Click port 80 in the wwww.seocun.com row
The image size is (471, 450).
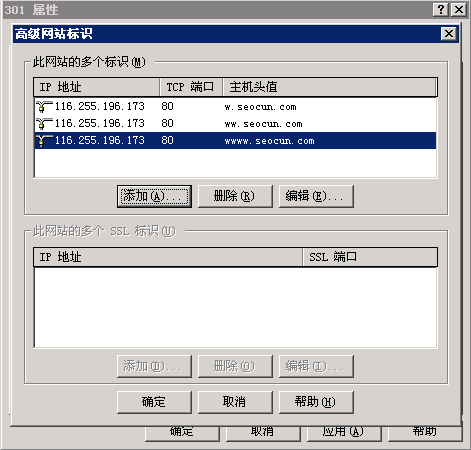coord(167,141)
